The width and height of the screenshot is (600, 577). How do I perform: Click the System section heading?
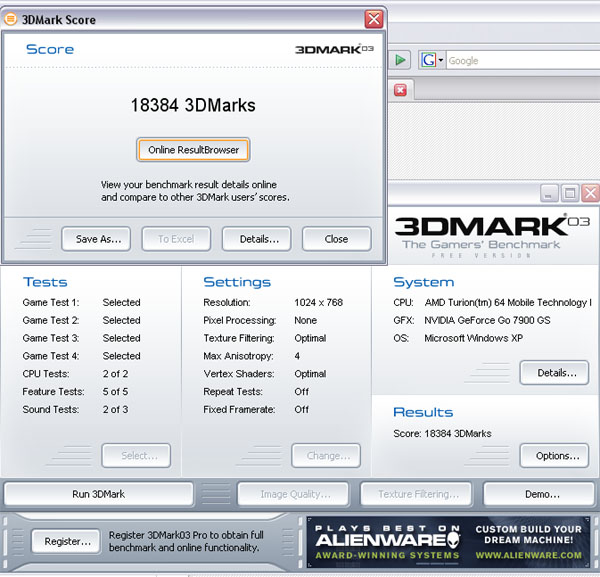click(x=424, y=282)
